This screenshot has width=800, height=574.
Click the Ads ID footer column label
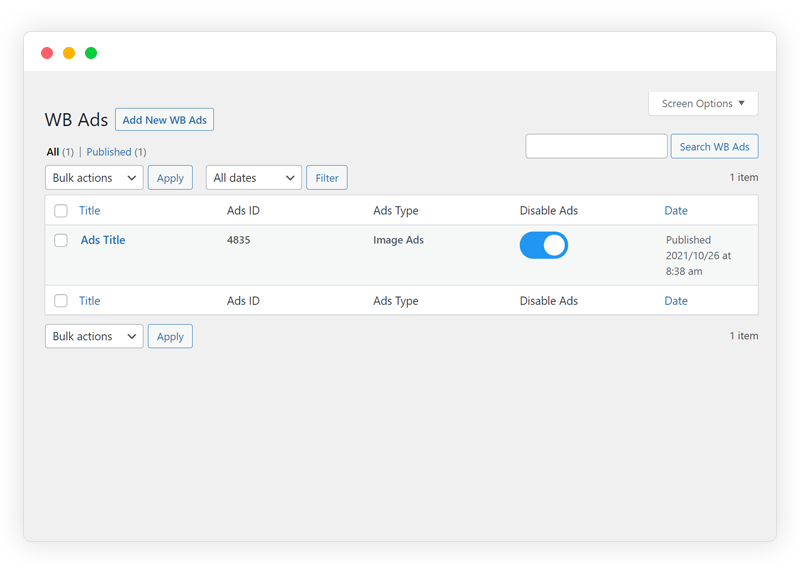tap(243, 301)
